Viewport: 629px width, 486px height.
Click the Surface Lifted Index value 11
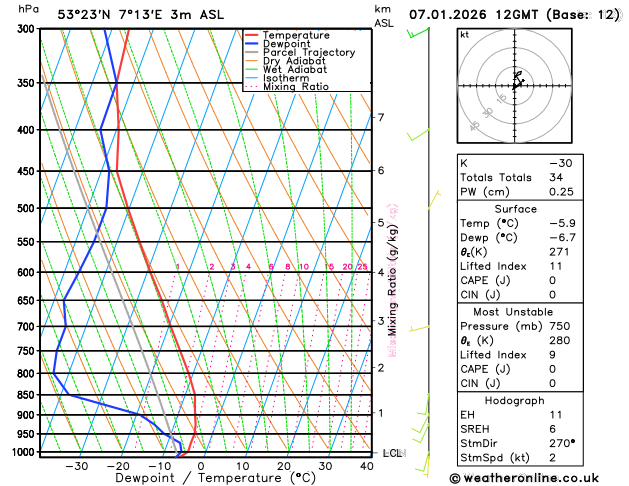[x=556, y=266]
